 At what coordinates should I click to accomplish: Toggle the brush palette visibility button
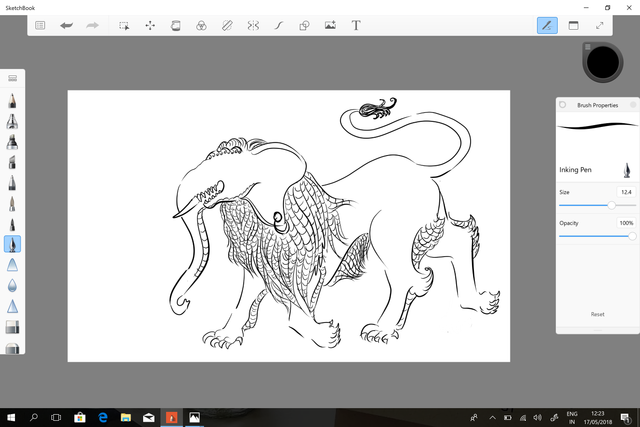[547, 25]
